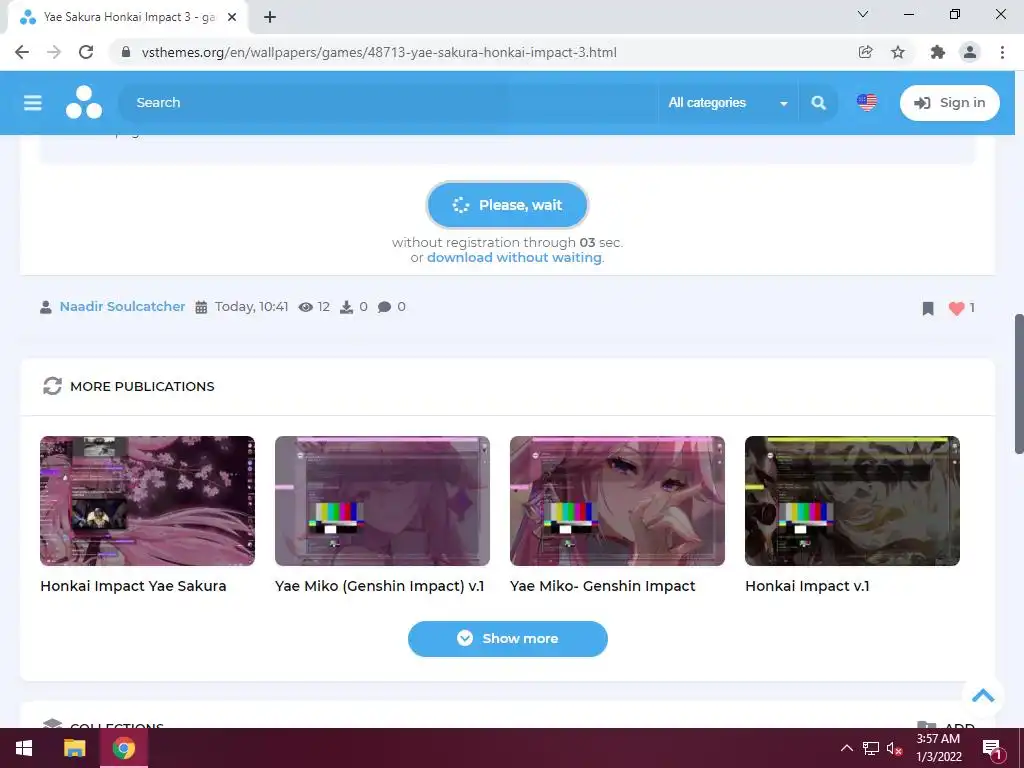
Task: Open the download without waiting link
Action: click(514, 257)
